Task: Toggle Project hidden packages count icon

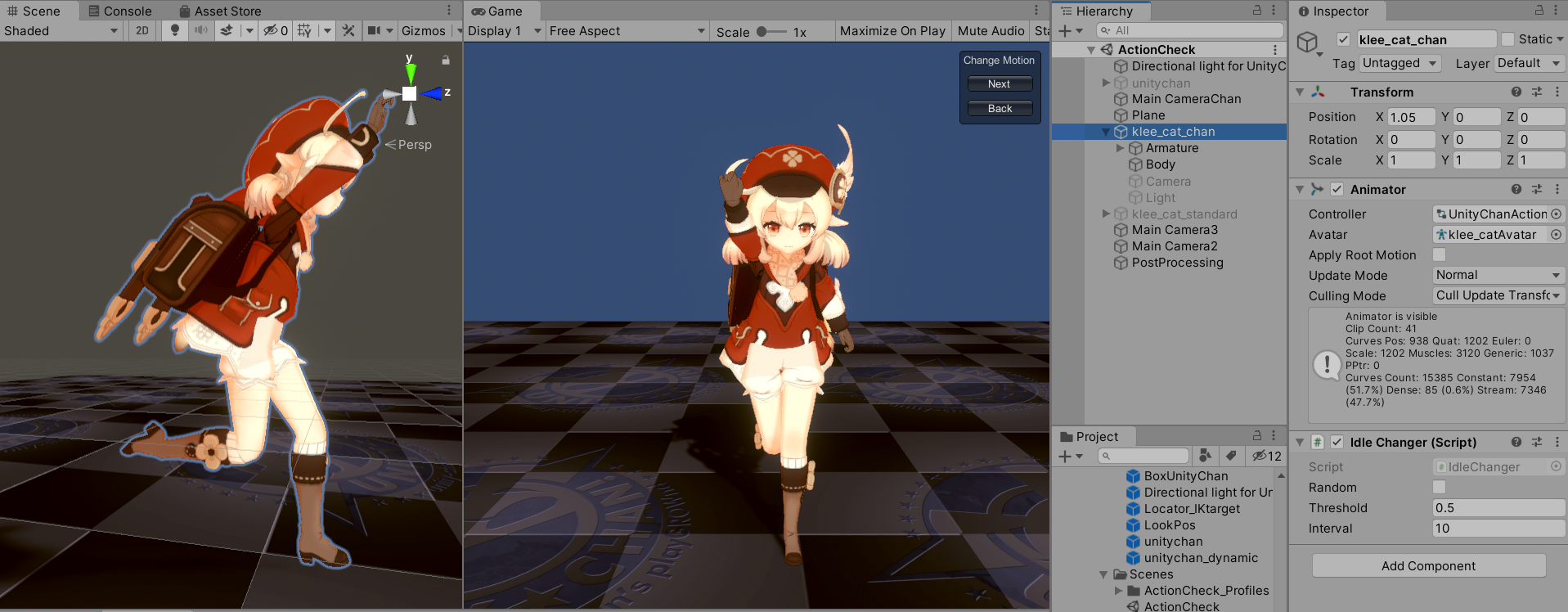Action: point(1267,456)
